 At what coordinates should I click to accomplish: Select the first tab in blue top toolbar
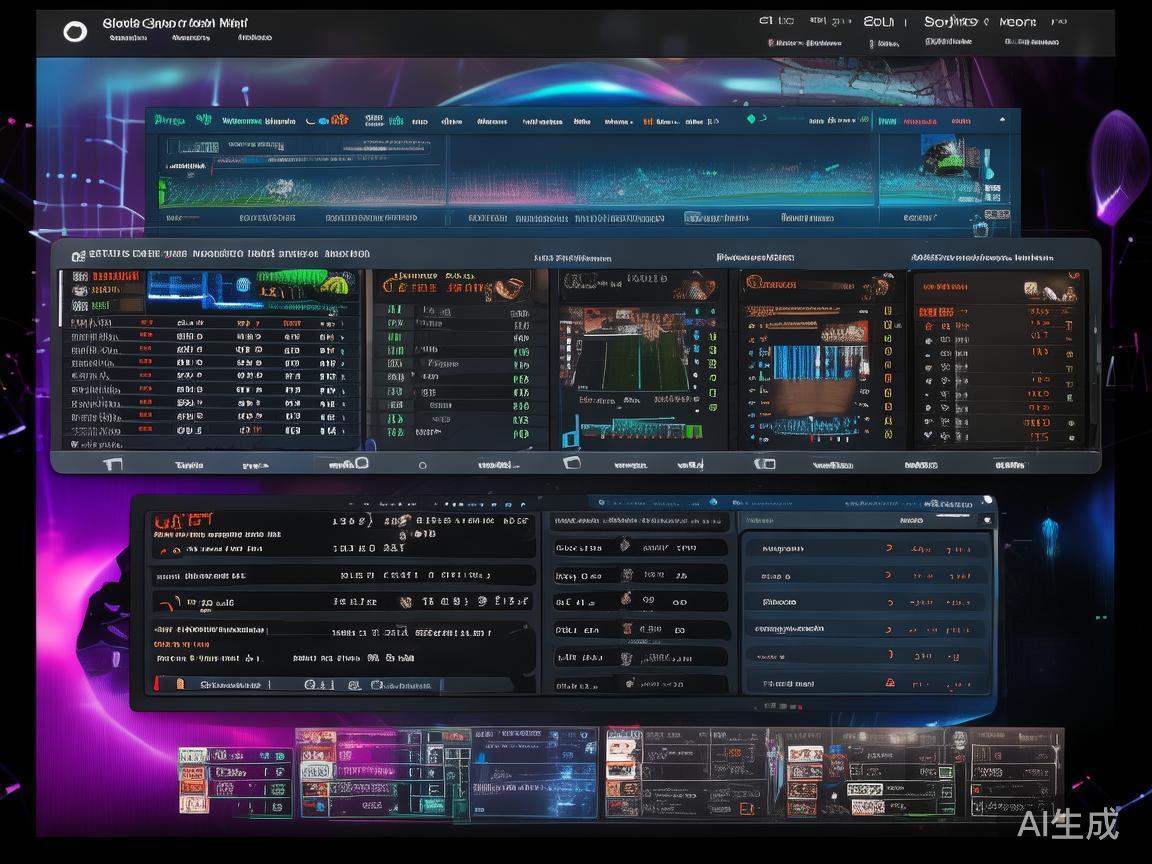[169, 121]
